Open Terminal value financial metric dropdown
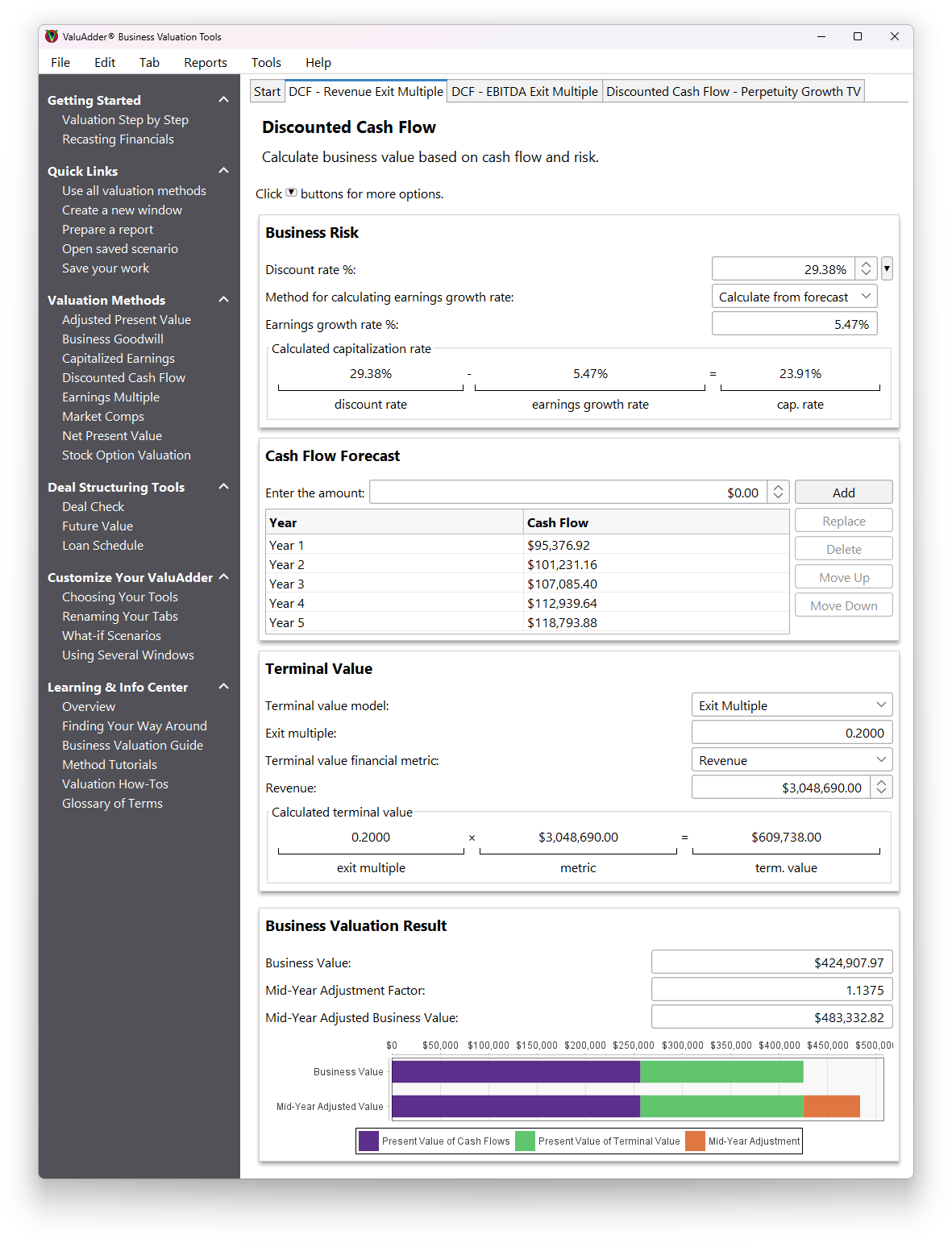The height and width of the screenshot is (1243, 952). 792,760
